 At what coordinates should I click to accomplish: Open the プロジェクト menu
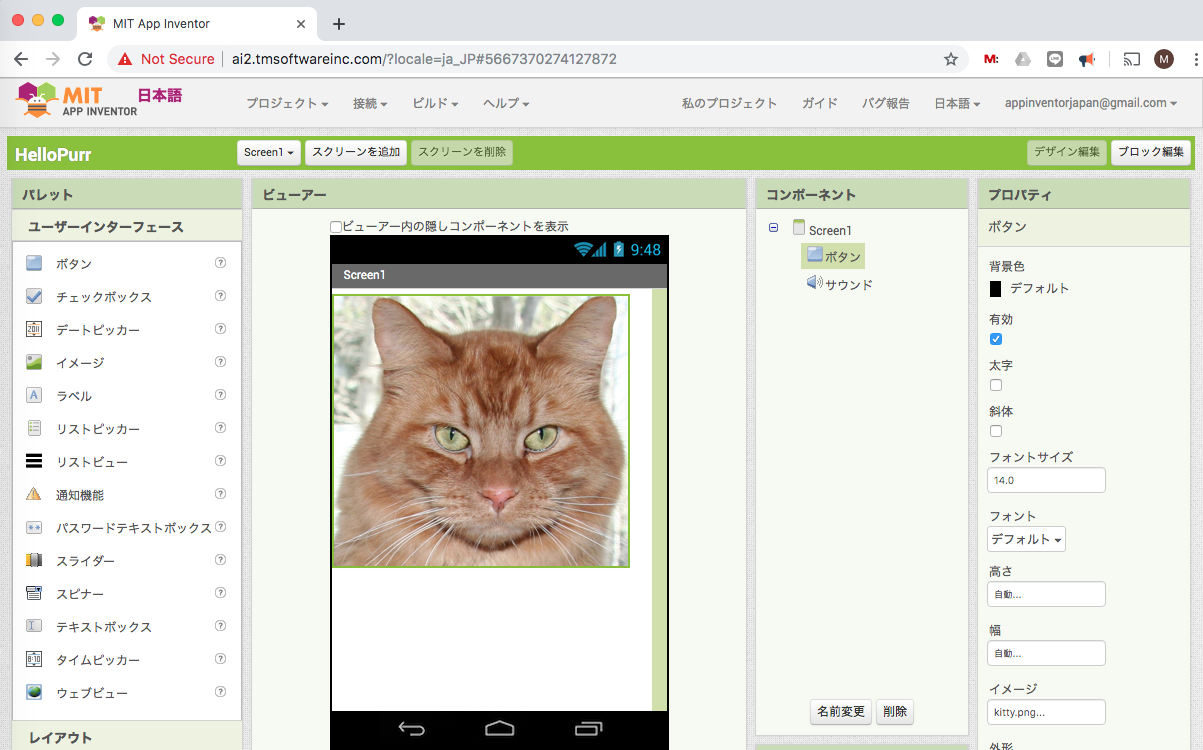[286, 103]
